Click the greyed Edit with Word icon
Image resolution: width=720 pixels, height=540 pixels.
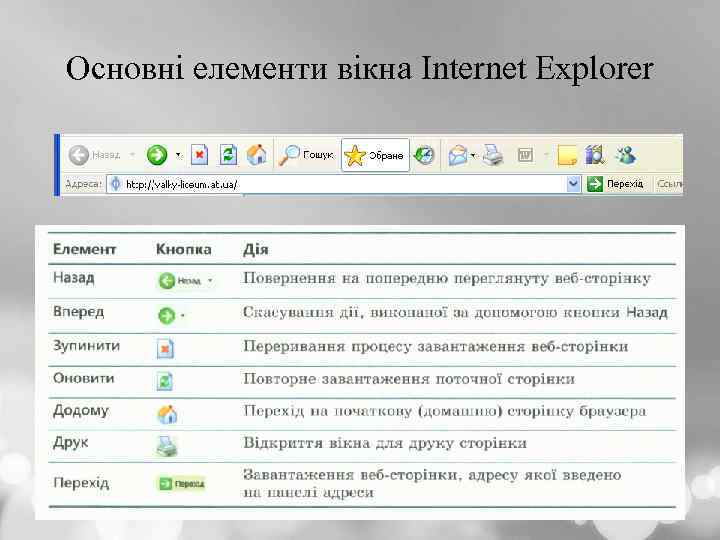[x=525, y=155]
